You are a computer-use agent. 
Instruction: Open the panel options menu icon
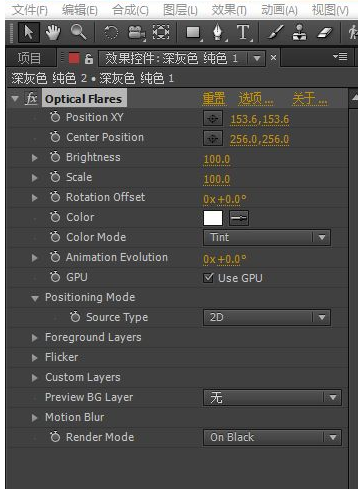click(x=340, y=57)
